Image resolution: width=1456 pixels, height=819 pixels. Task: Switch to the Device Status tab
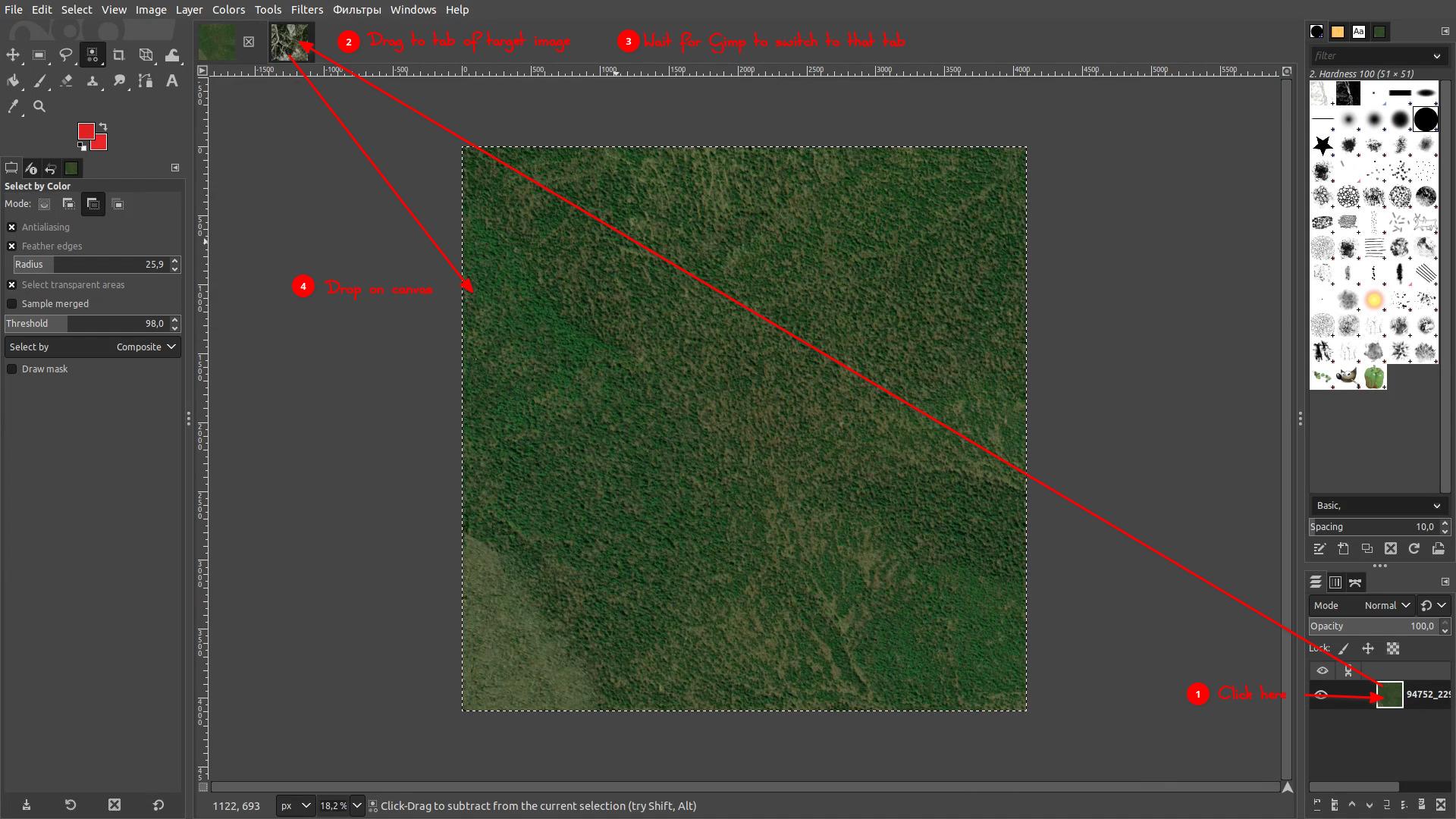[30, 168]
